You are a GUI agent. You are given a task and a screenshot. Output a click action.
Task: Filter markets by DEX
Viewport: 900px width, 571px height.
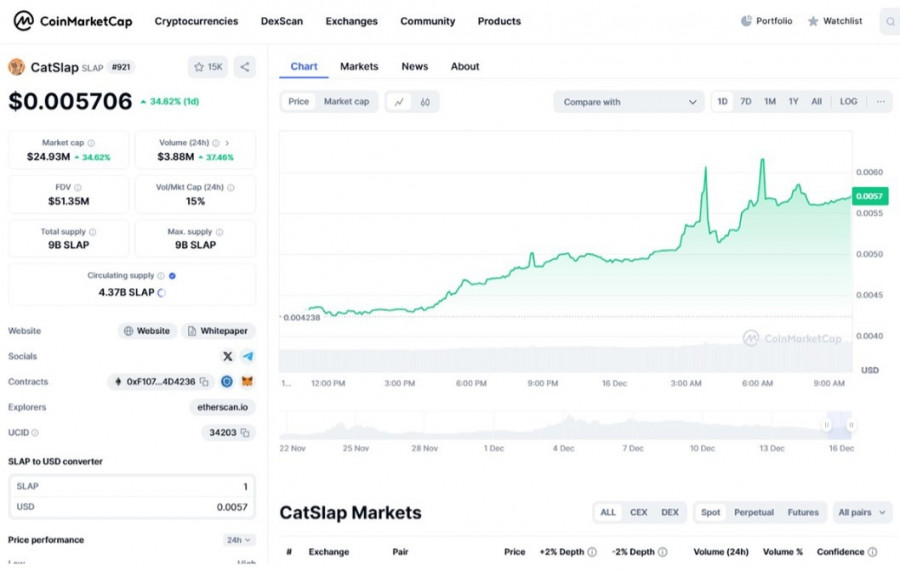click(x=670, y=512)
